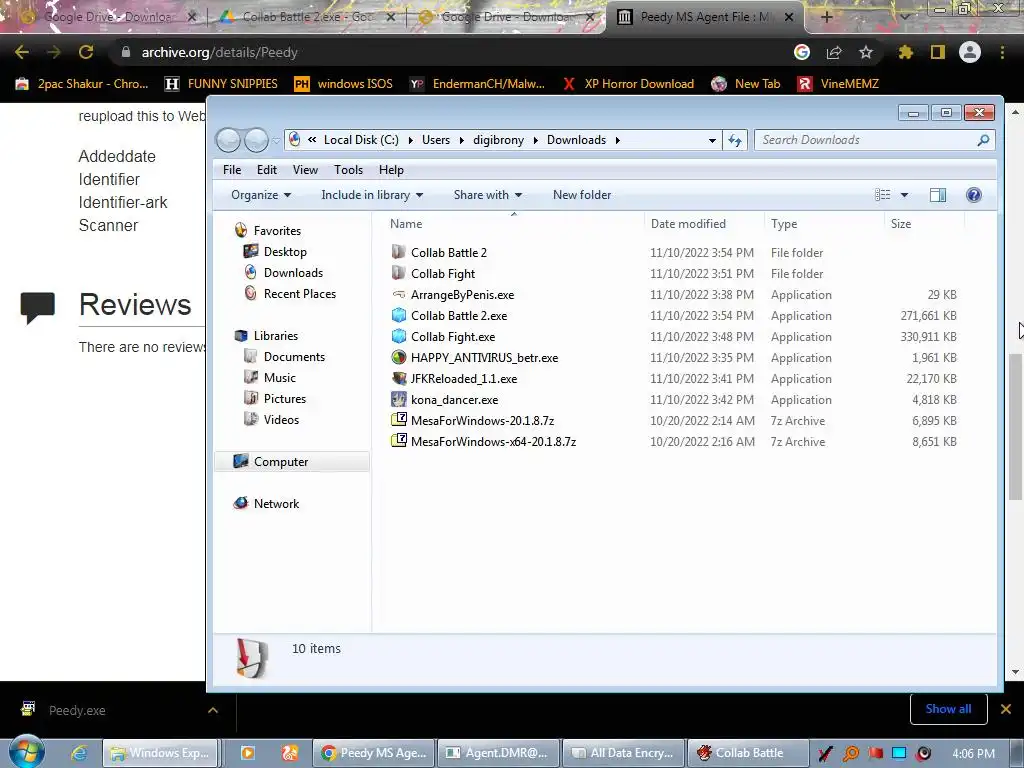
Task: Open Documents library
Action: (294, 357)
